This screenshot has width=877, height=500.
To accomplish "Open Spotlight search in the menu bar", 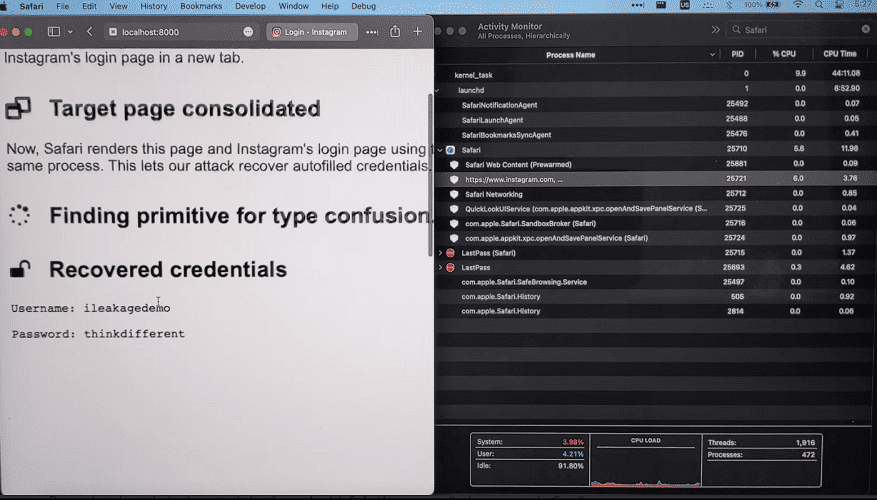I will tap(819, 5).
